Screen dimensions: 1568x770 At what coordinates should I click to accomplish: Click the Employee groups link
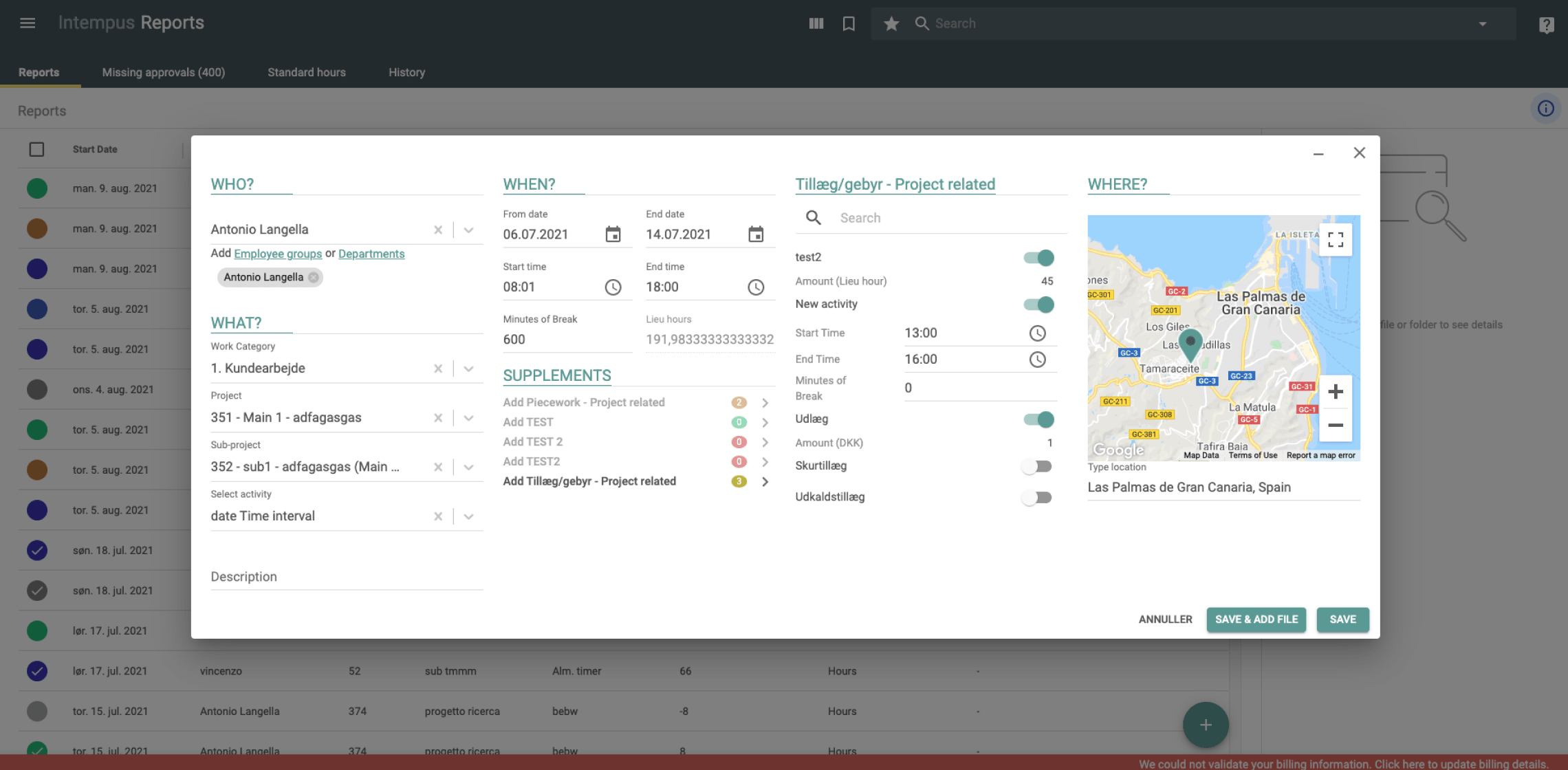(x=278, y=254)
